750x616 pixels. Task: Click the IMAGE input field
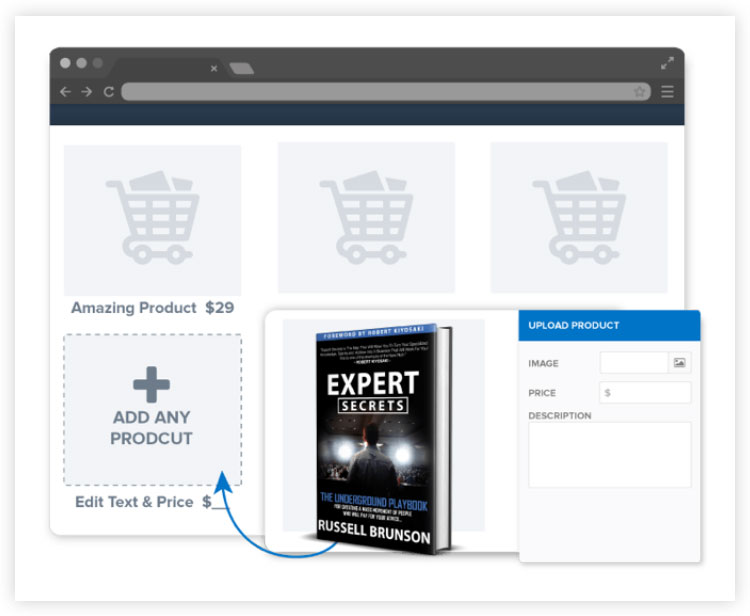tap(634, 363)
